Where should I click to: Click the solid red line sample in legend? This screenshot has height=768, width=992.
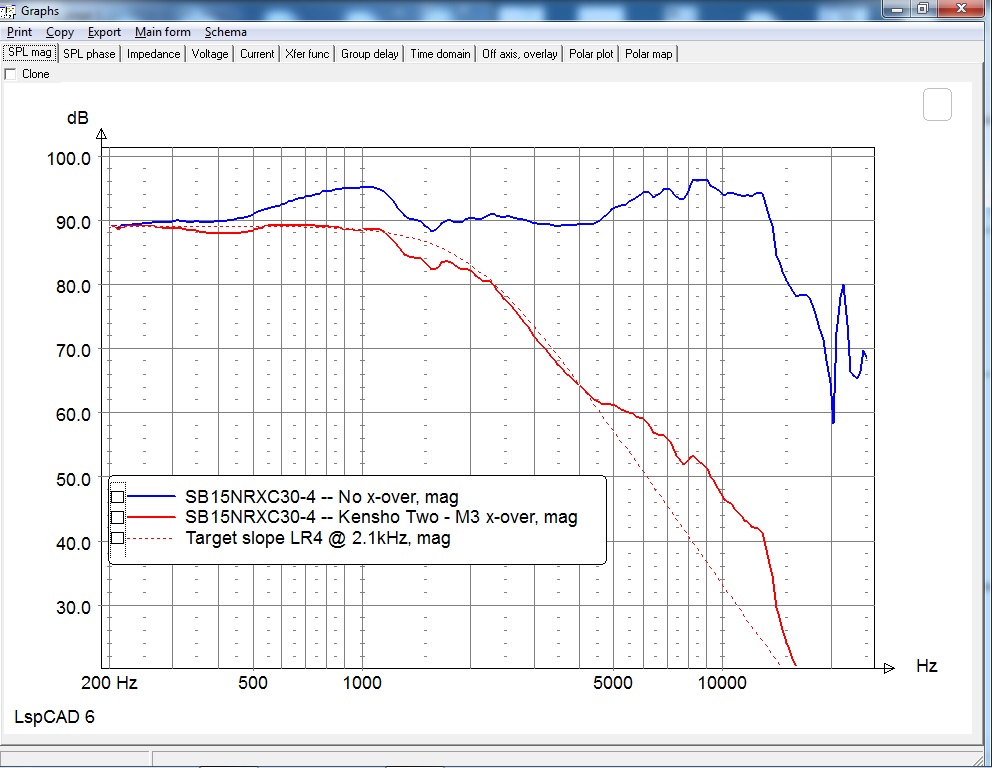pyautogui.click(x=151, y=517)
